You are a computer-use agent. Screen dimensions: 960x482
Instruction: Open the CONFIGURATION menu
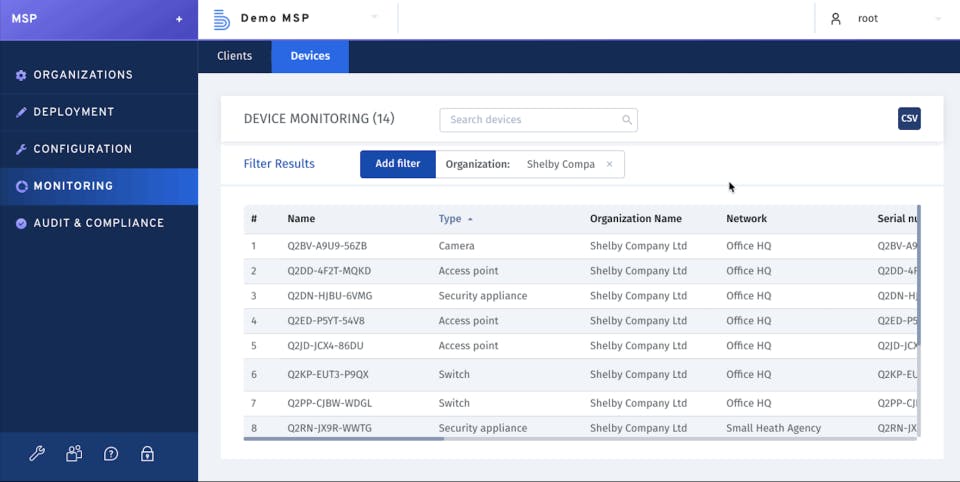click(99, 149)
